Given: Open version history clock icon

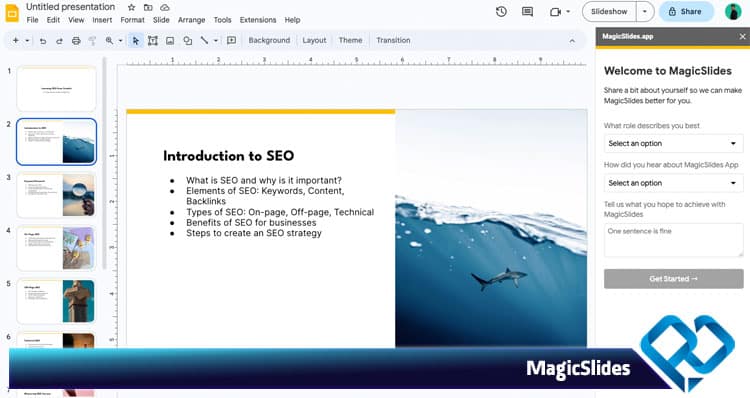Looking at the screenshot, I should tap(501, 11).
